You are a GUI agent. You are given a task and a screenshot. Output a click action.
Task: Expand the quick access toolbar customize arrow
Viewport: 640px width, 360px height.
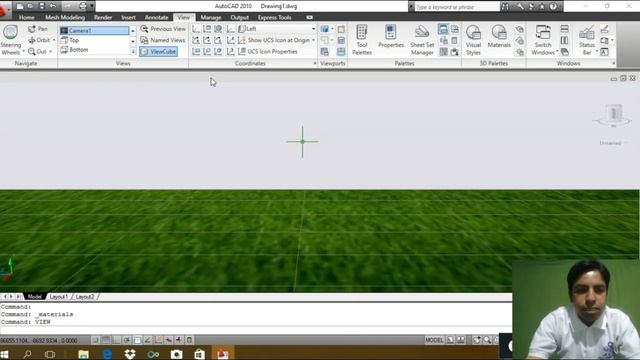point(92,6)
